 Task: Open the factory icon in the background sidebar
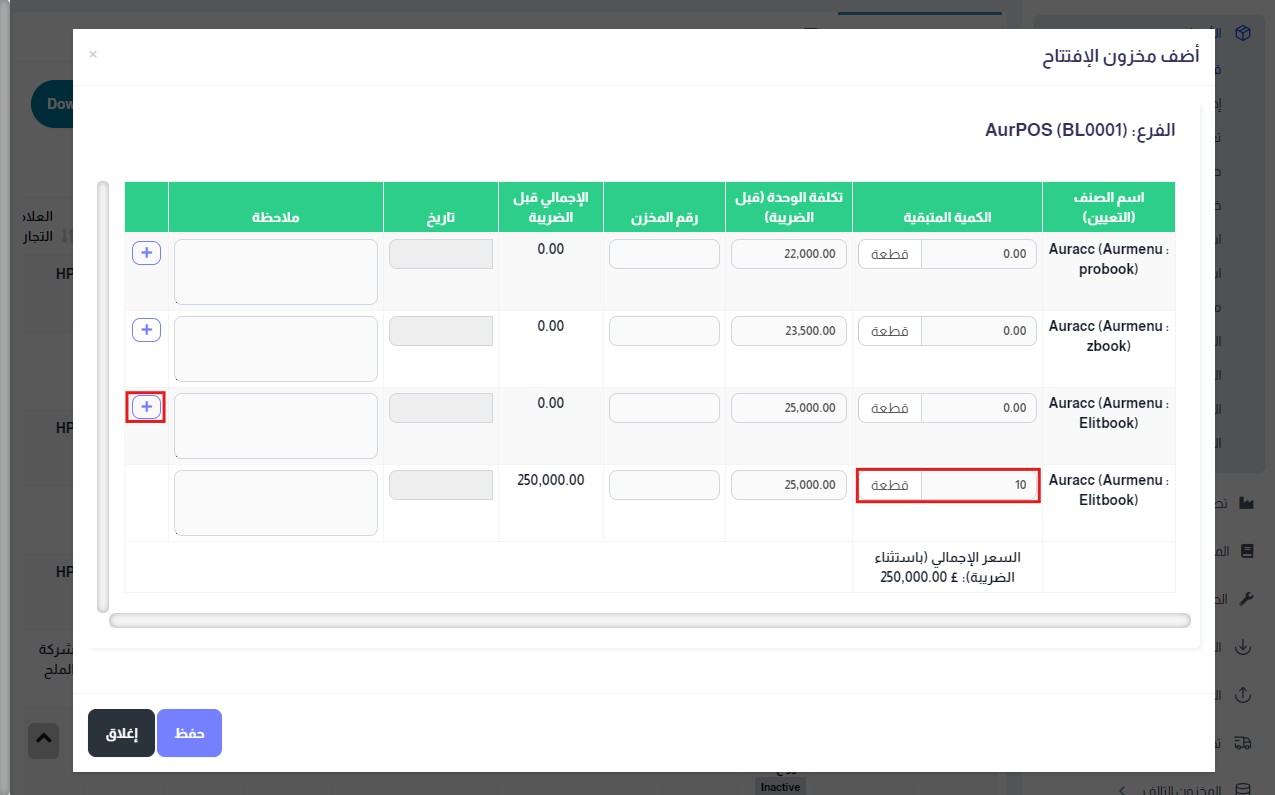click(1246, 502)
